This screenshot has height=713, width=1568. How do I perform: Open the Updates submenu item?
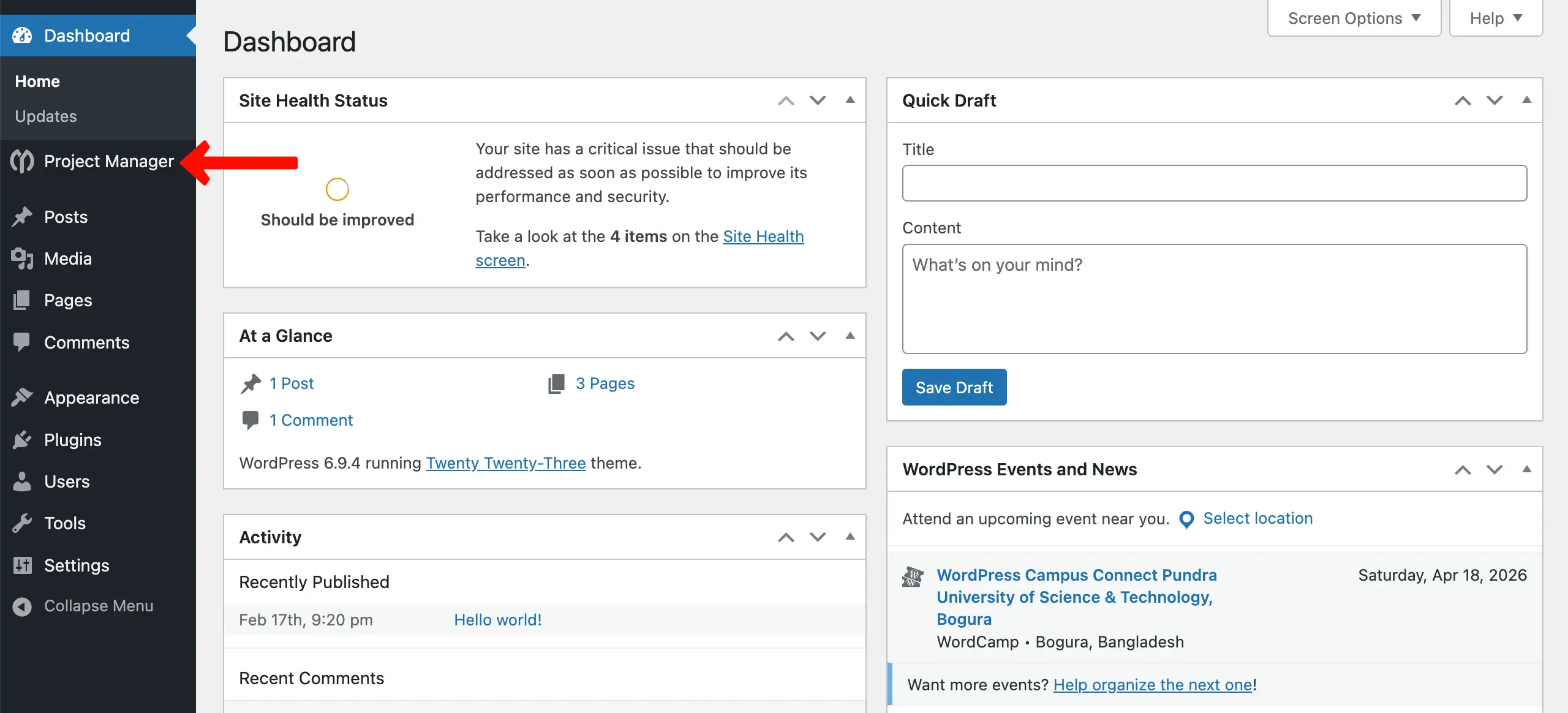click(46, 116)
